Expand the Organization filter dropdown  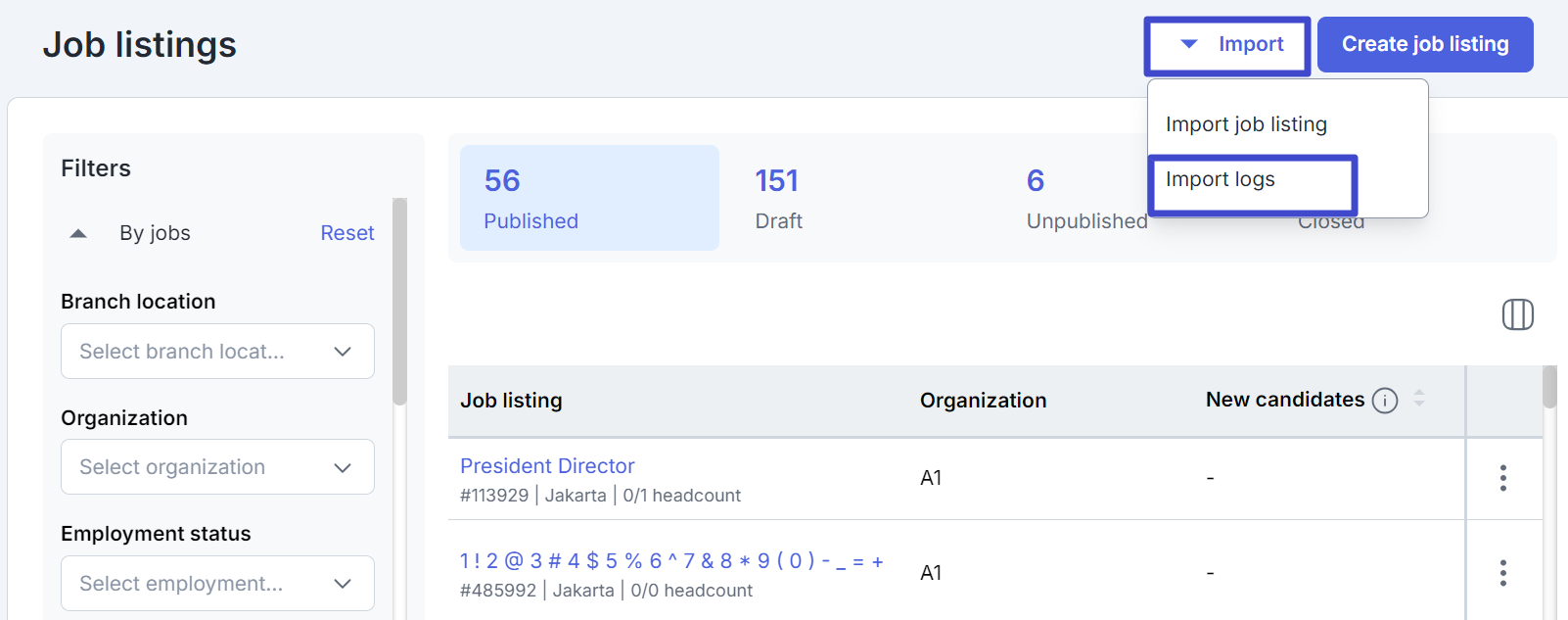tap(217, 467)
